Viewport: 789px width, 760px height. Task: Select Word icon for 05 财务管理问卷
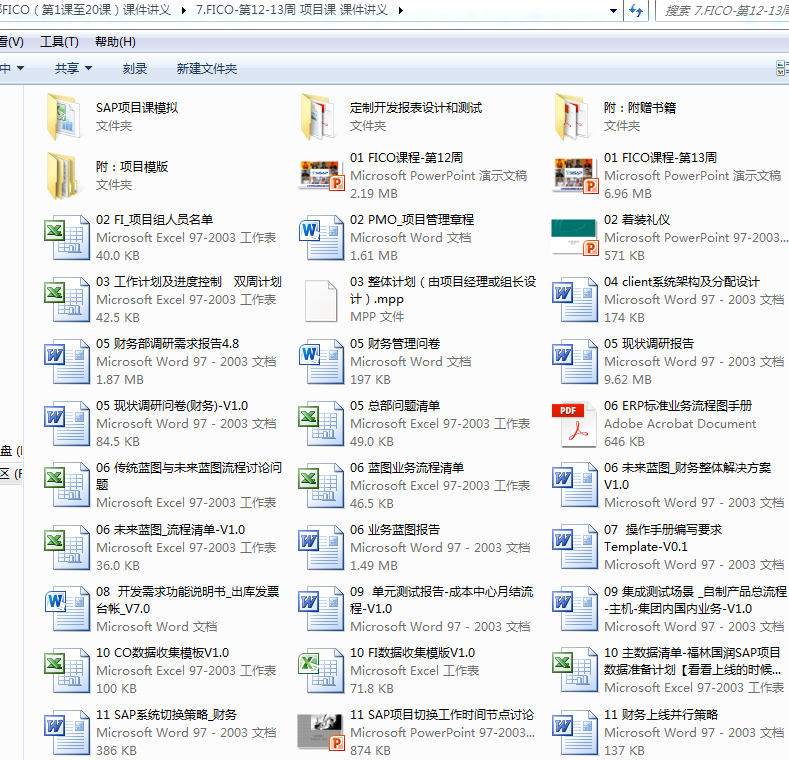pos(321,361)
